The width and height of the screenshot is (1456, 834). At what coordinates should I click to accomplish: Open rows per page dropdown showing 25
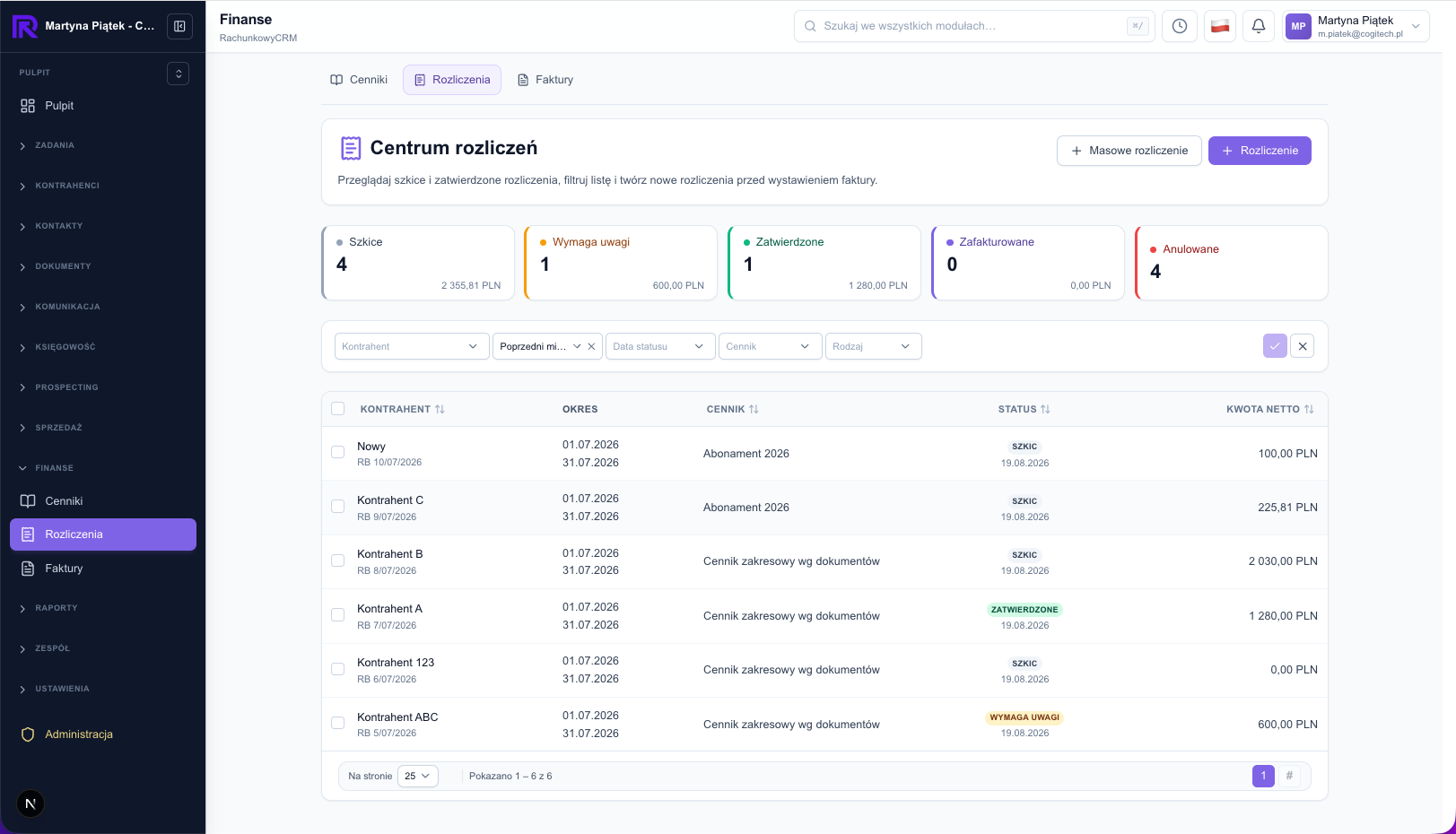[x=418, y=776]
